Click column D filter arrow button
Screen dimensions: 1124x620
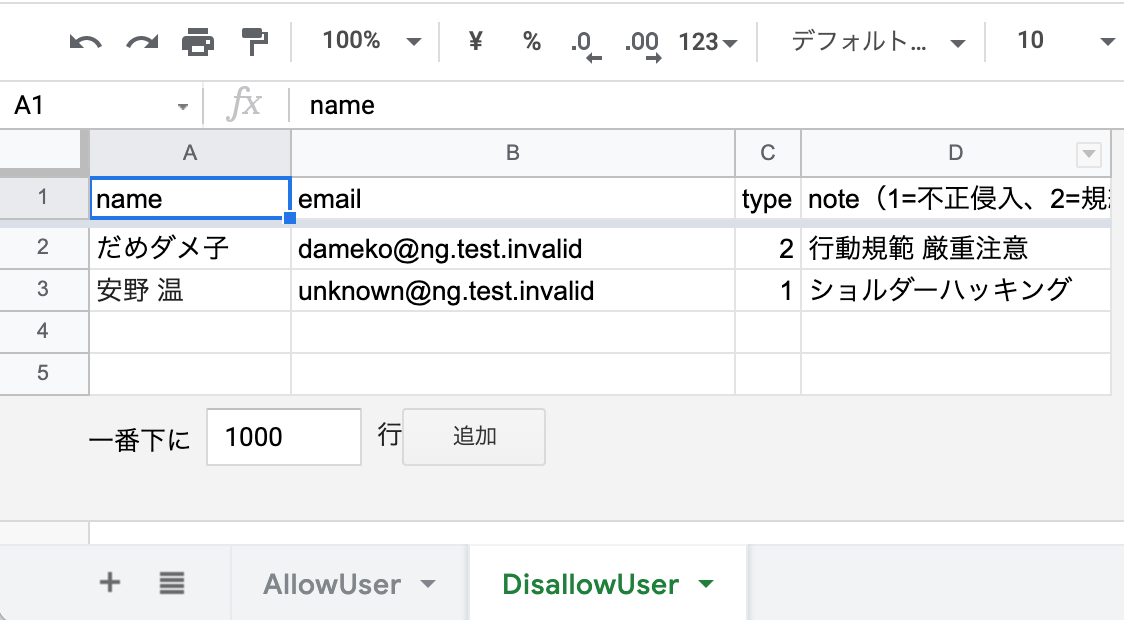tap(1088, 154)
